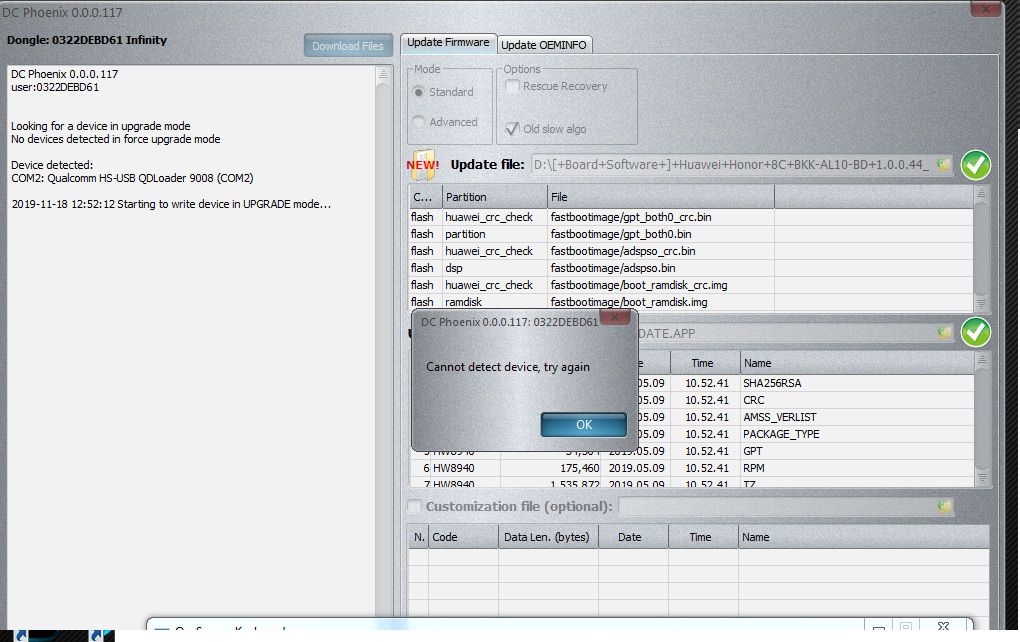Click the scroll-to-bottom arrow in the UPDATE.APP table scrollbar

click(x=982, y=478)
